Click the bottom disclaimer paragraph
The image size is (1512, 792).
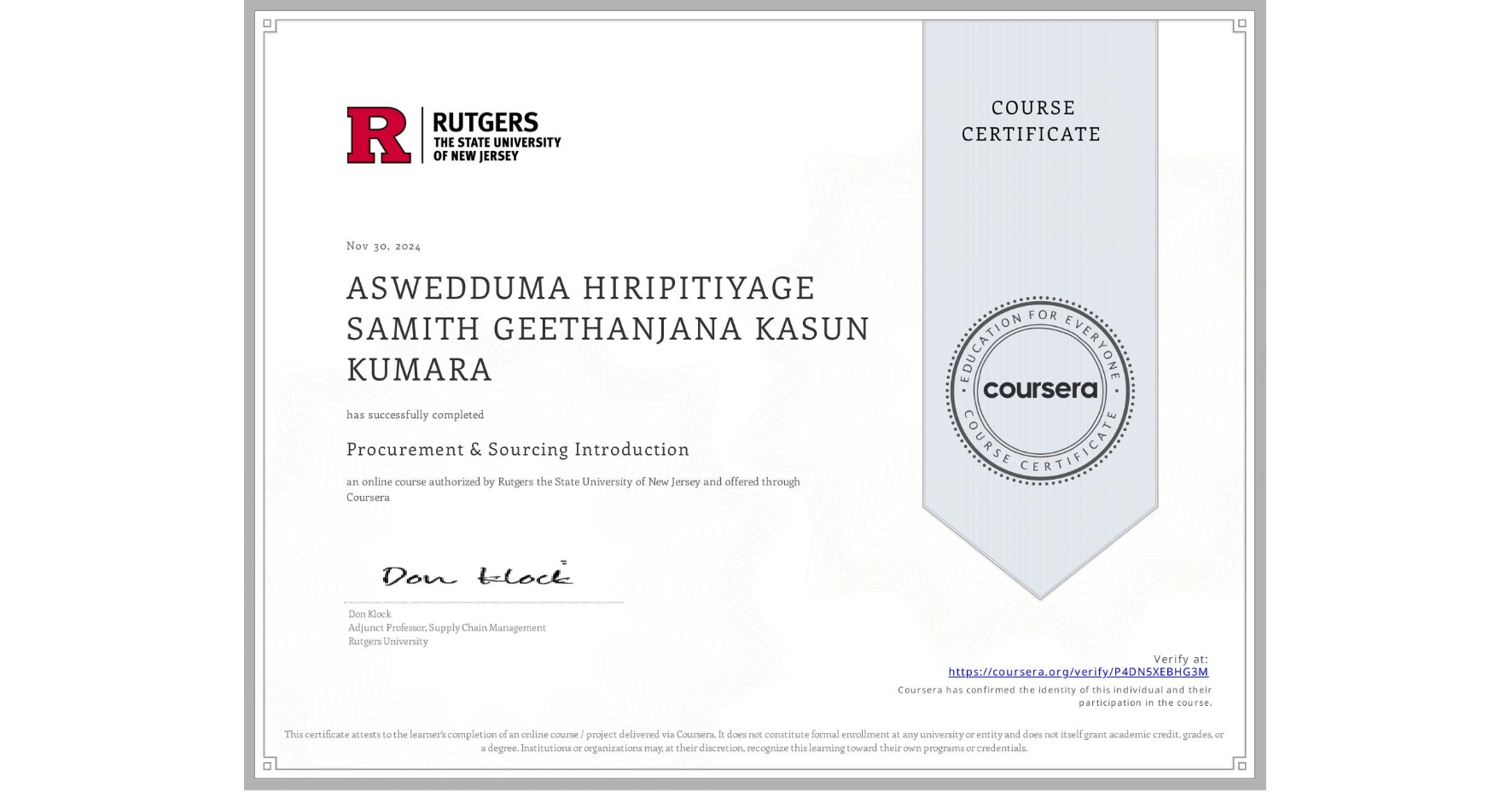click(754, 741)
